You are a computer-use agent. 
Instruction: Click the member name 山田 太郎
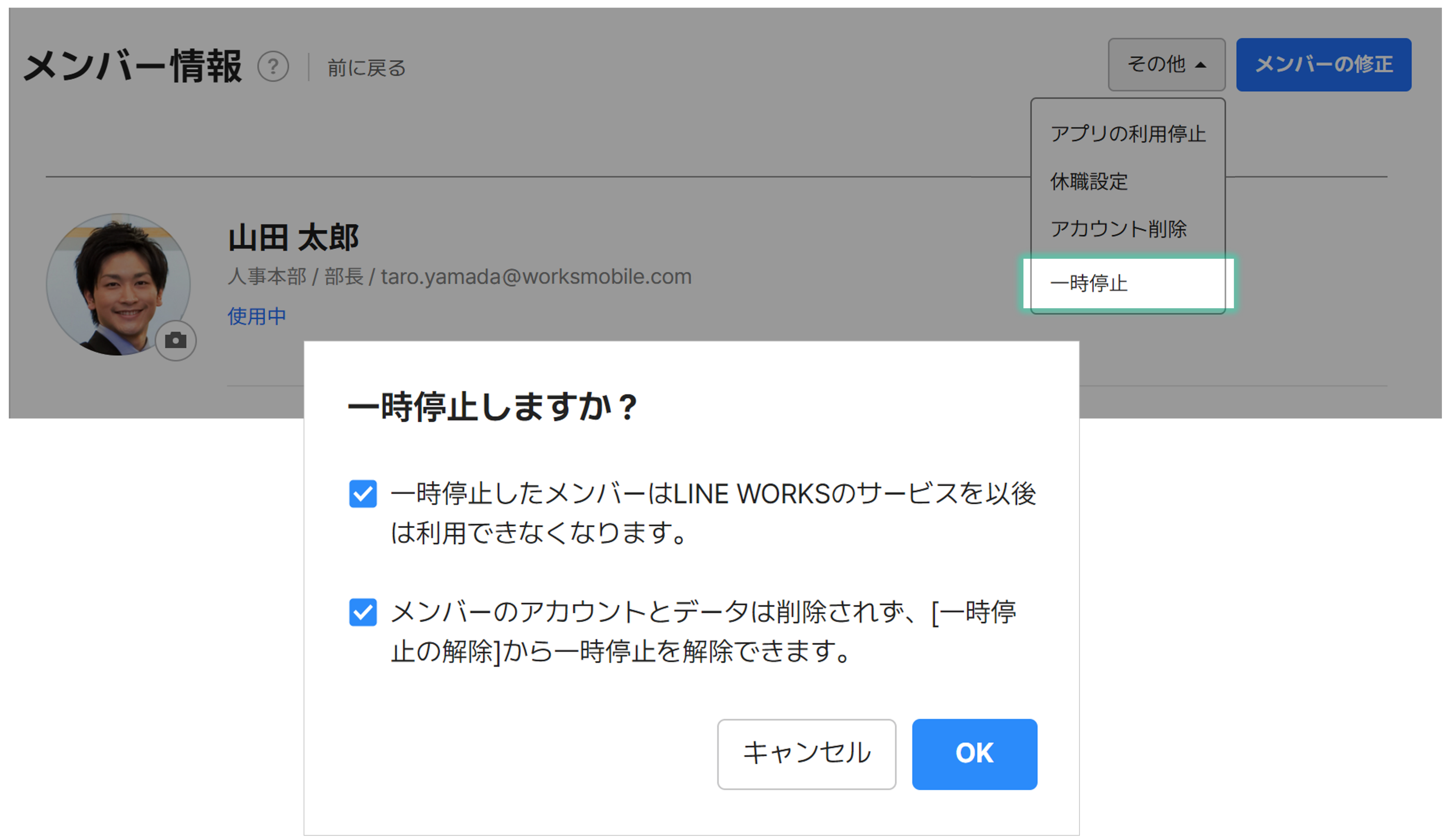point(293,238)
